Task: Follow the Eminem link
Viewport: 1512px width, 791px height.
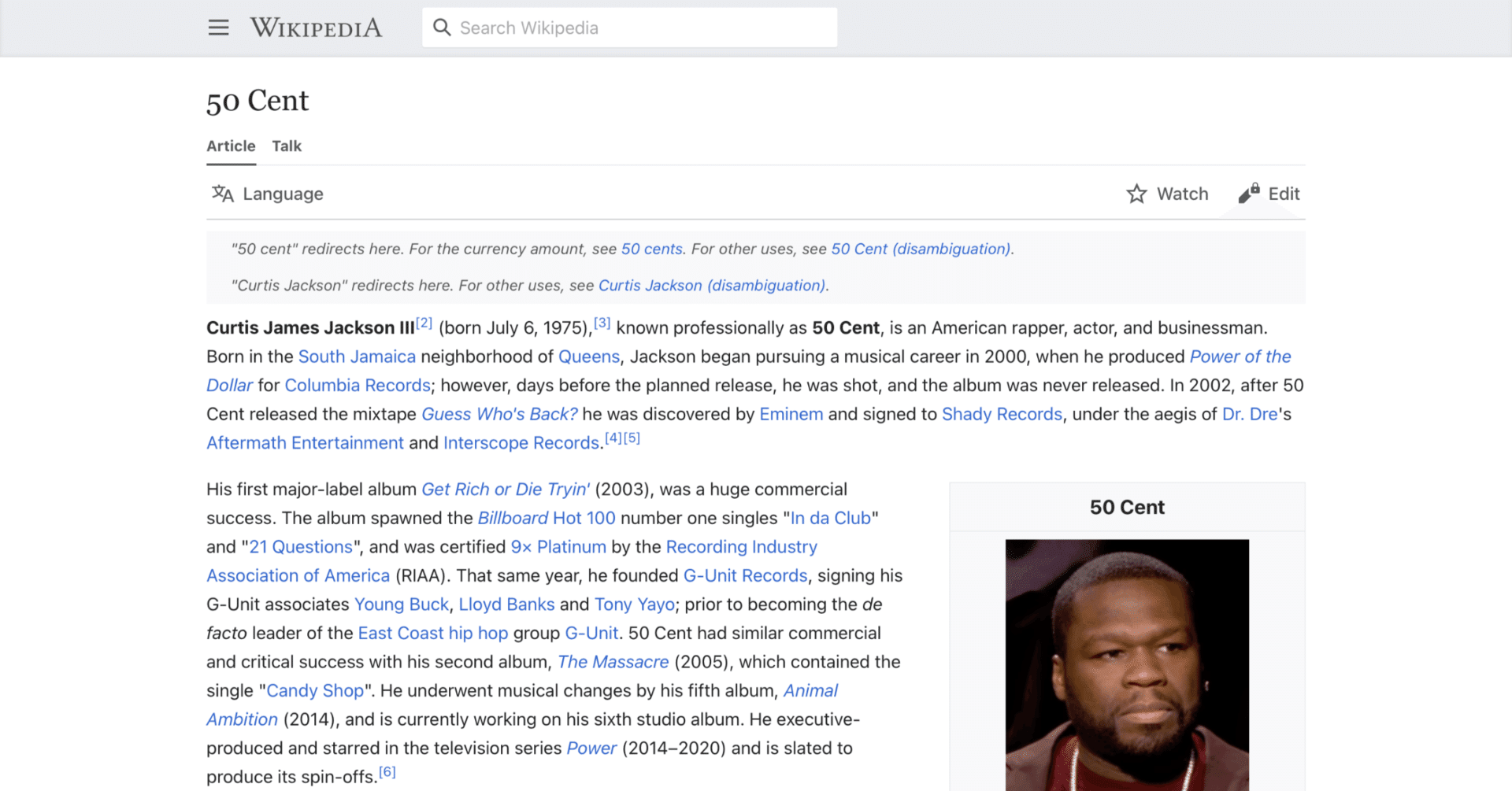Action: [791, 413]
